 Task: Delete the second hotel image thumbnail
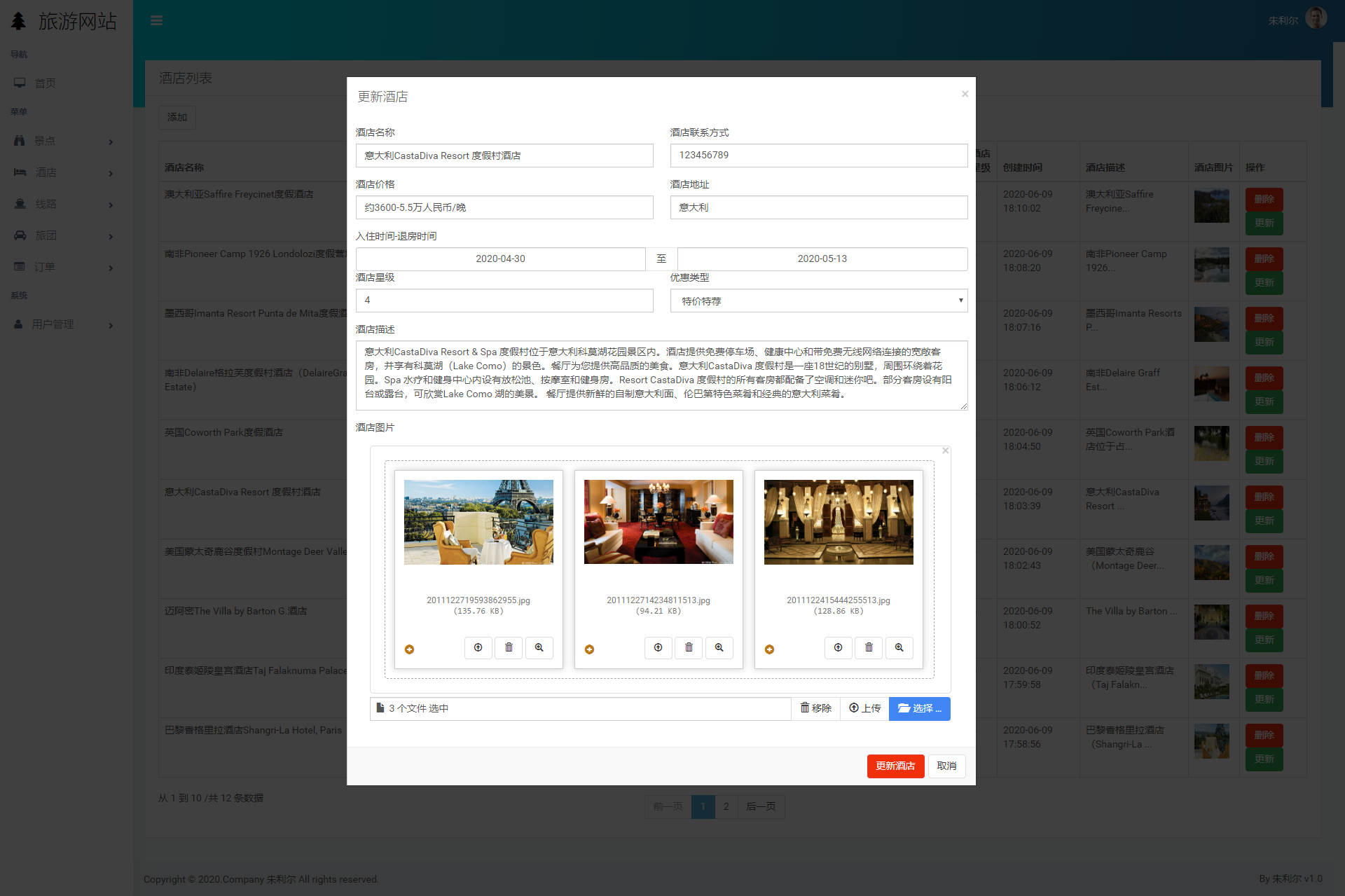click(x=689, y=648)
